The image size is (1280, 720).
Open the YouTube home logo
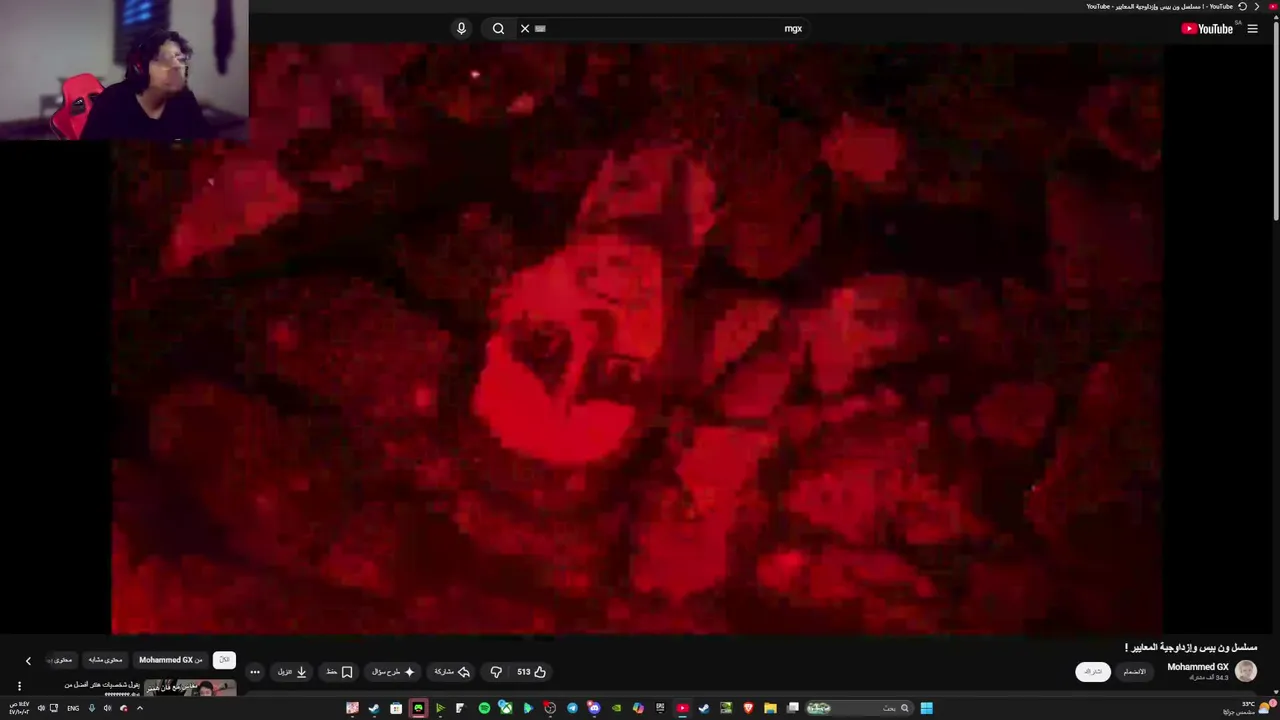pos(1207,29)
